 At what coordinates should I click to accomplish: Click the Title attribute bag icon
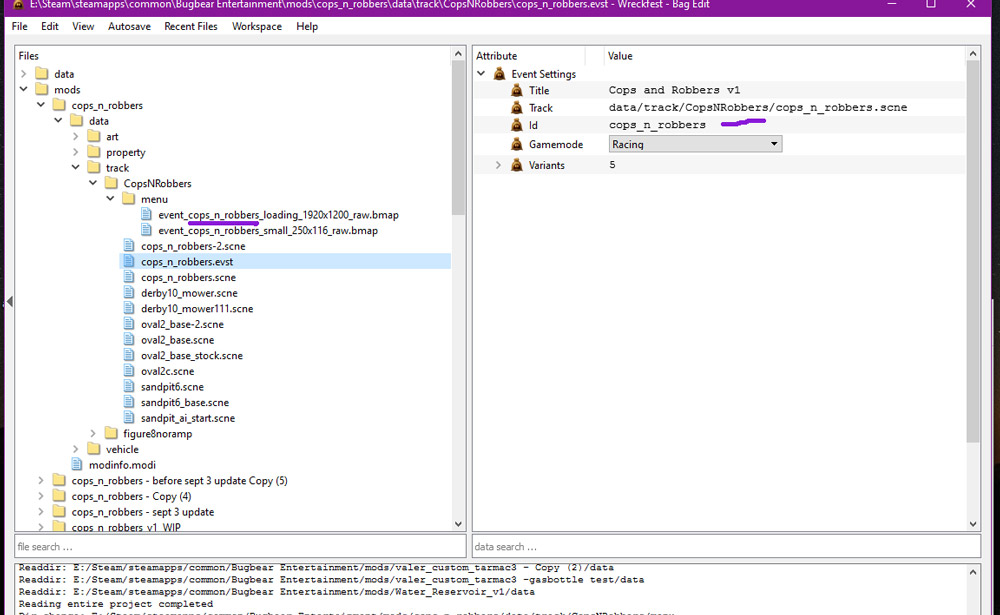(517, 91)
